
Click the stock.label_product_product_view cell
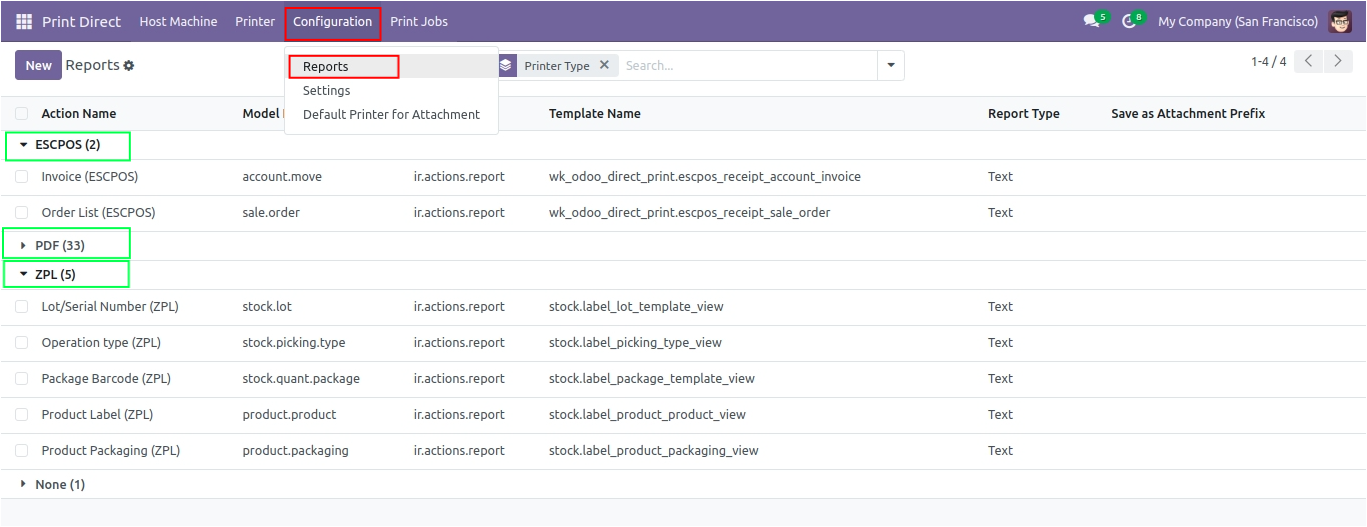647,415
